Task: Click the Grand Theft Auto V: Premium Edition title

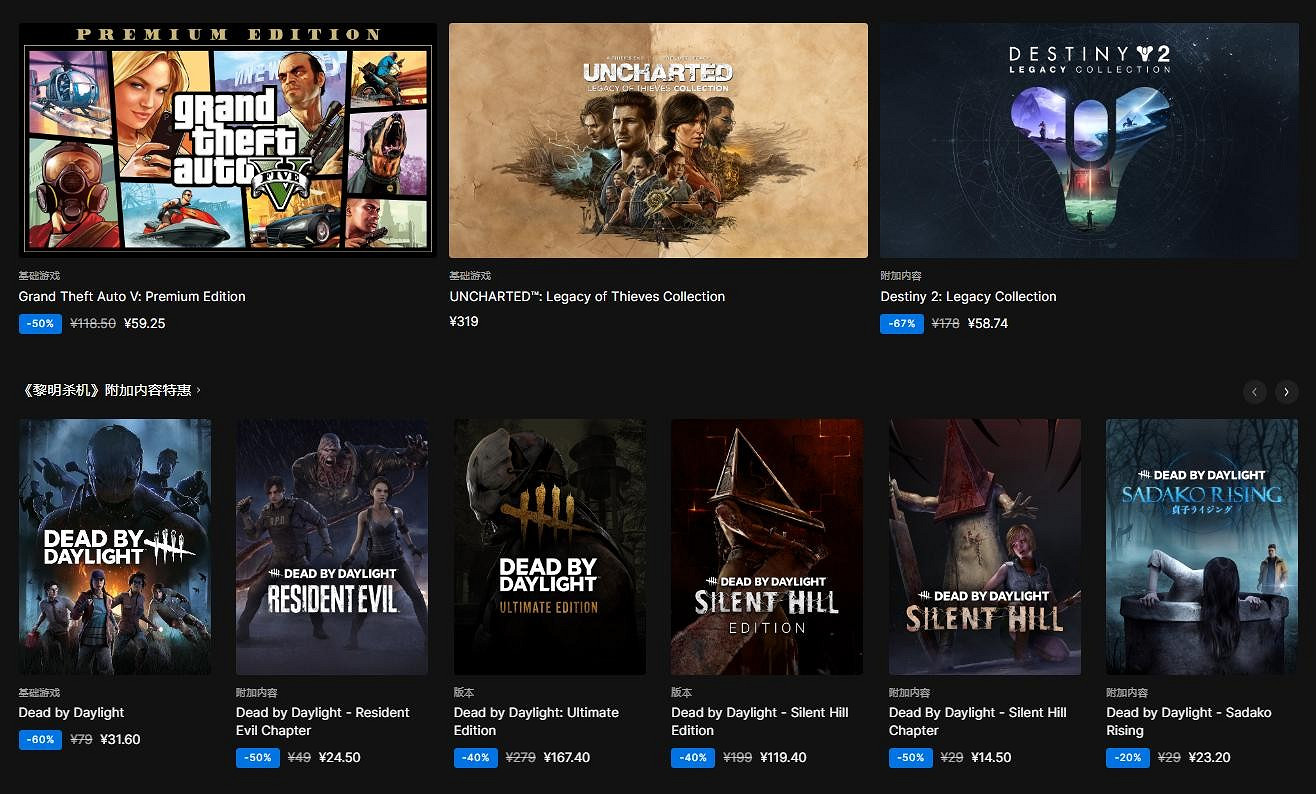Action: click(x=132, y=296)
